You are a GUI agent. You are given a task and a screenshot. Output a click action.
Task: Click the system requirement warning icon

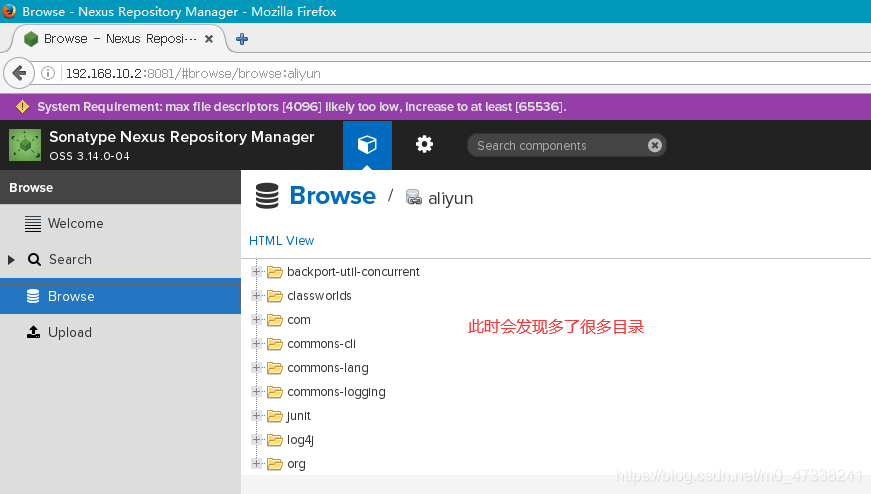pyautogui.click(x=22, y=106)
